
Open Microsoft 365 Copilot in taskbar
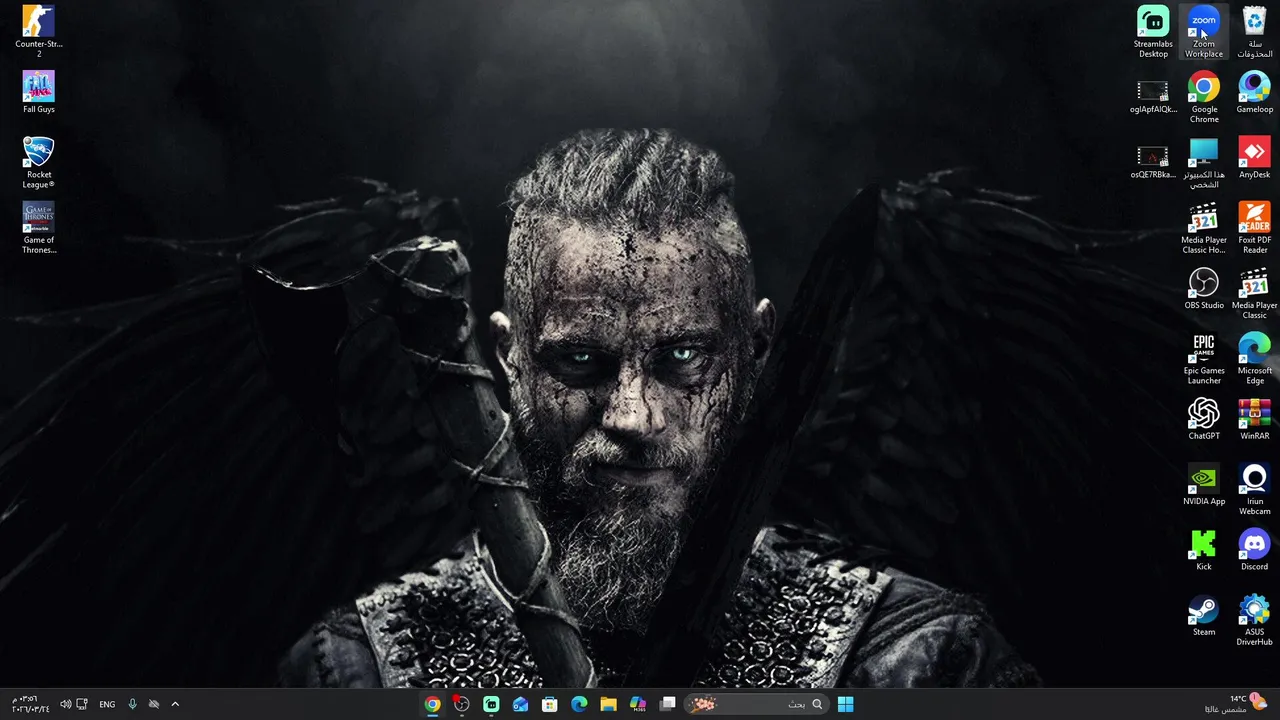[638, 704]
